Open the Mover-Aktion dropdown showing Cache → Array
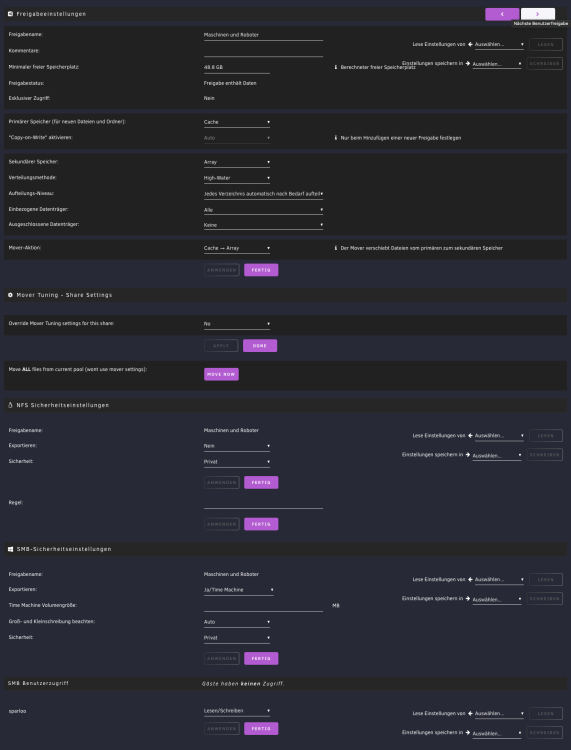Image resolution: width=571 pixels, height=750 pixels. pyautogui.click(x=237, y=249)
